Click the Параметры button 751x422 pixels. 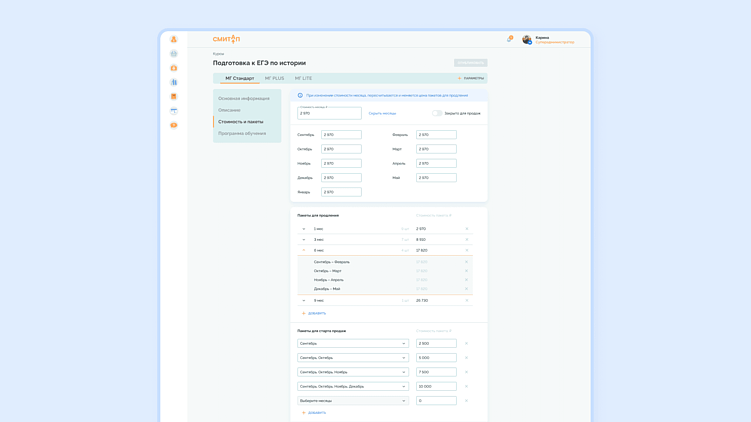(x=471, y=78)
